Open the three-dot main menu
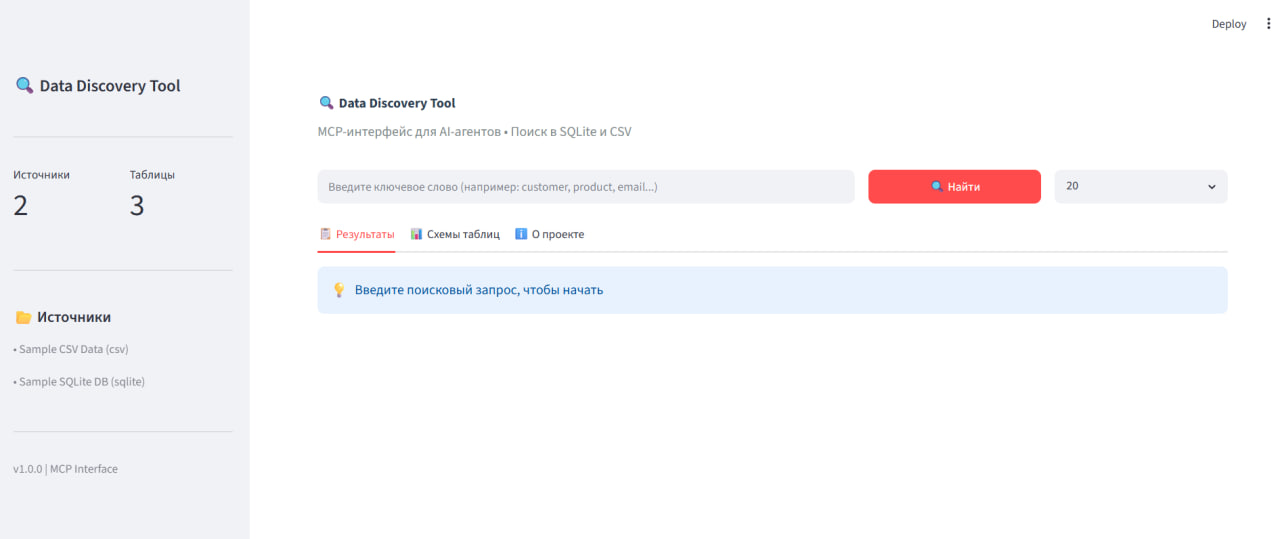 pos(1269,24)
